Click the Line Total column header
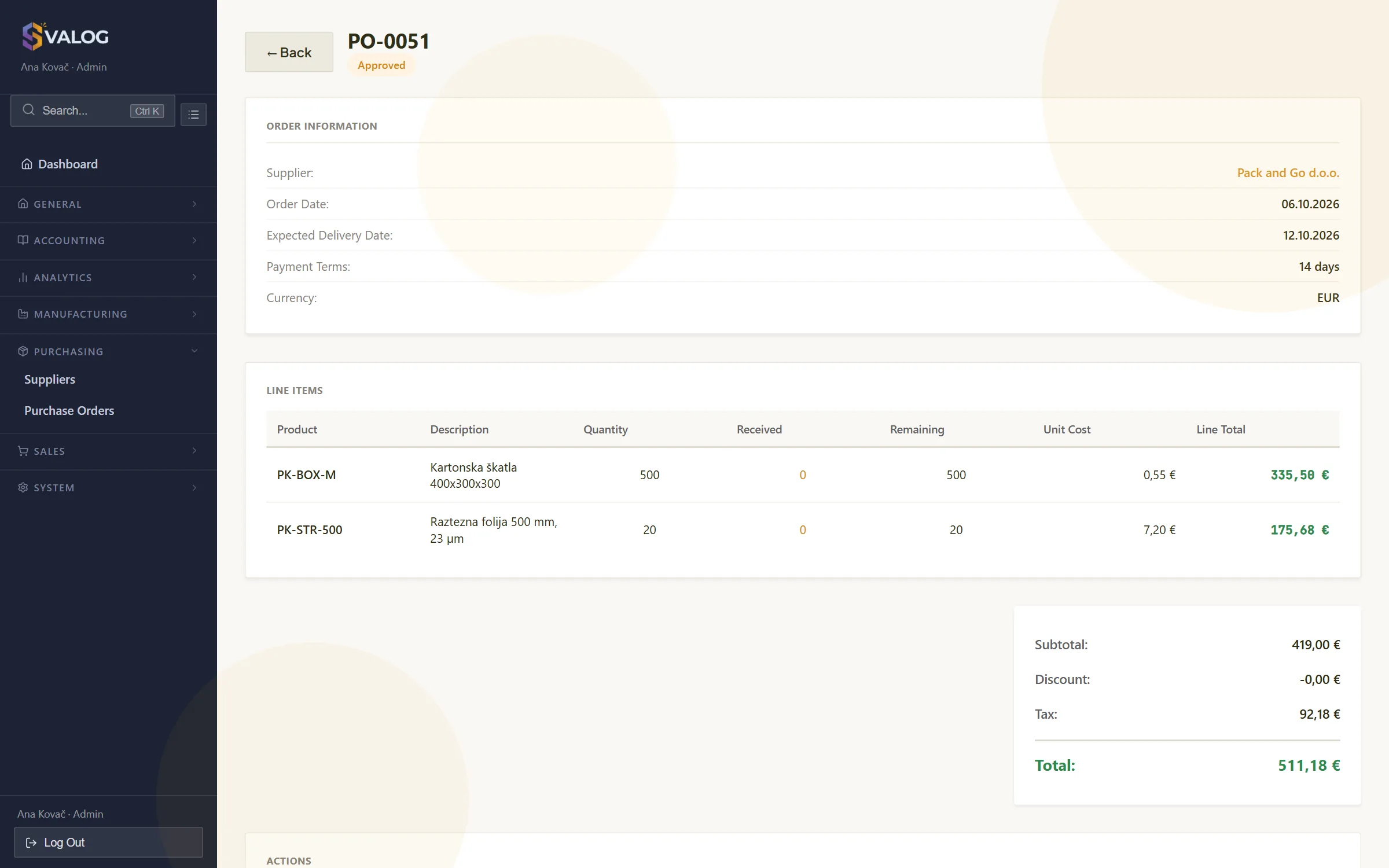 (x=1221, y=429)
